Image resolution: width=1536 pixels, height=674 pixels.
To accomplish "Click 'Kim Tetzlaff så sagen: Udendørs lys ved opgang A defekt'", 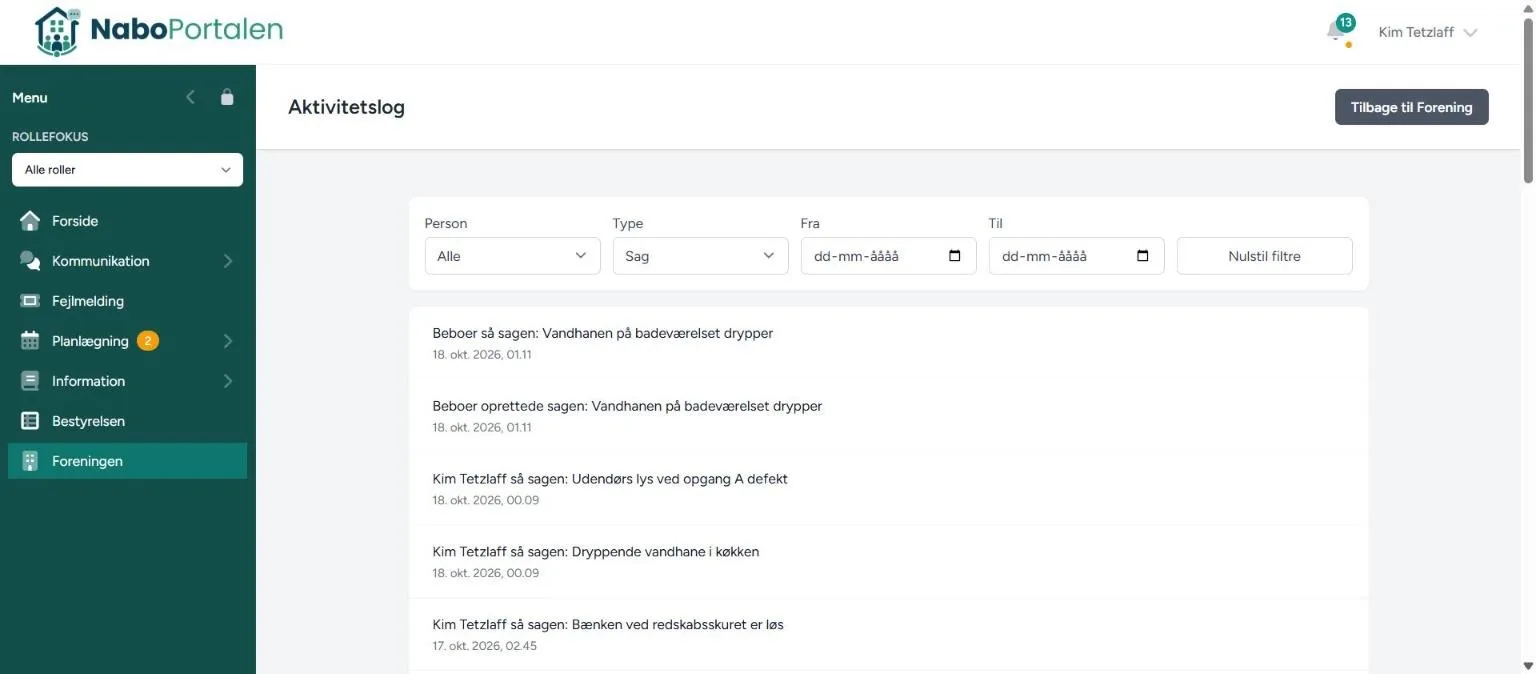I will (610, 479).
